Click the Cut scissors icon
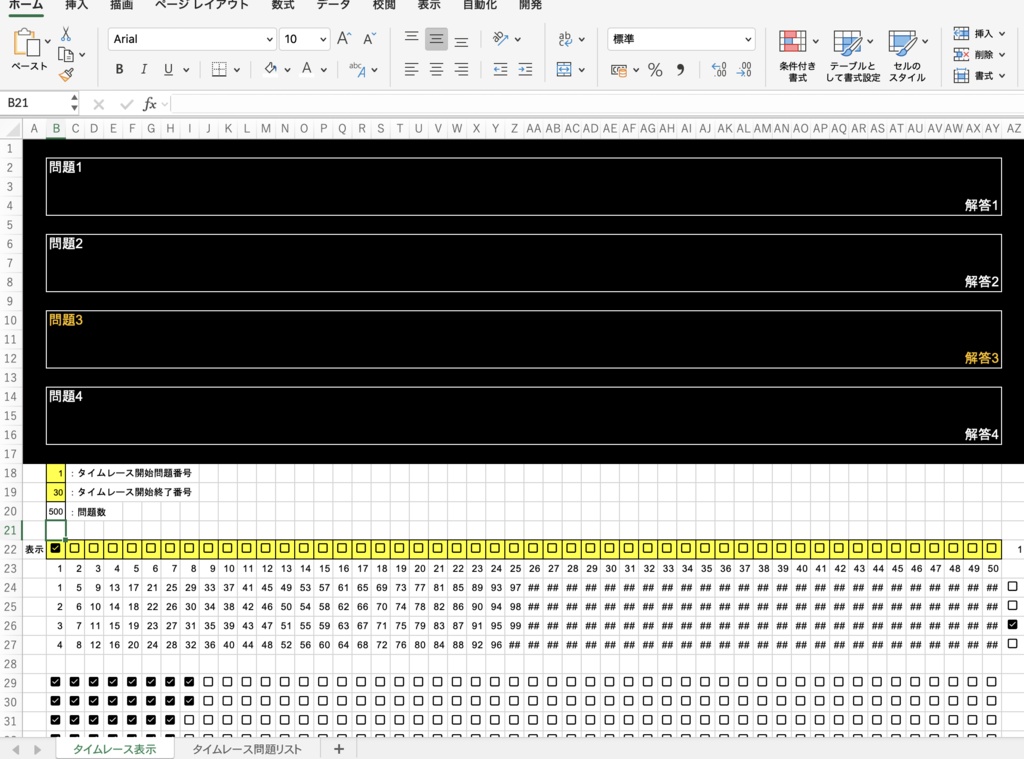Screen dimensions: 1024x759 [66, 34]
